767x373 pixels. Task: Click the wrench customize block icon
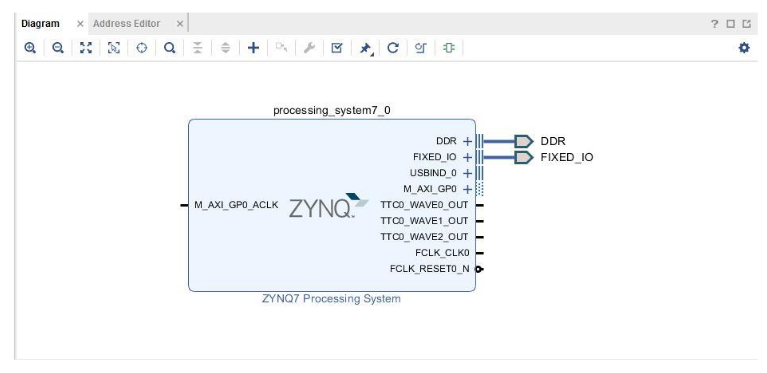pos(309,48)
